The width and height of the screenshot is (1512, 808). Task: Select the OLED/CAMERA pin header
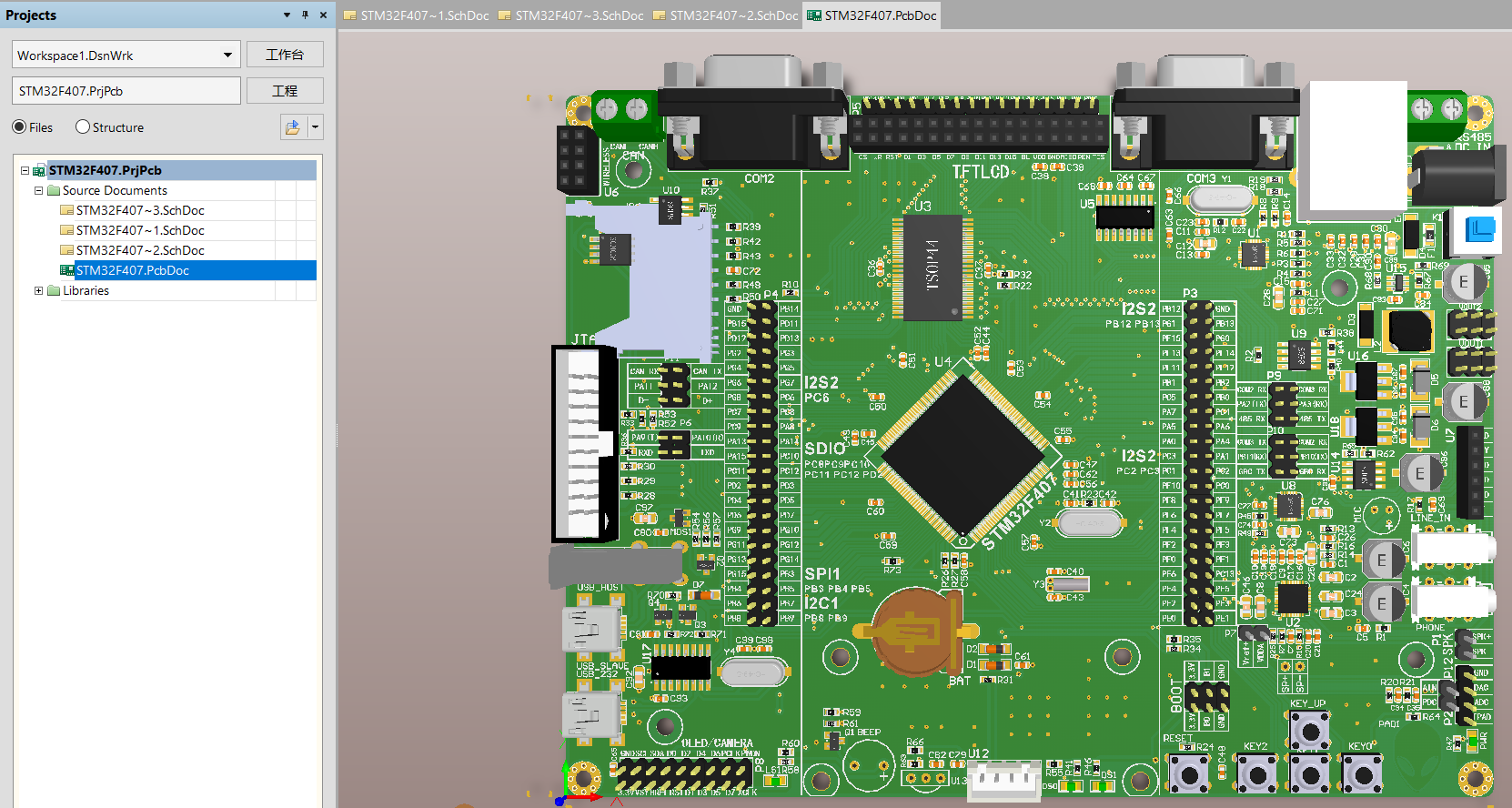(686, 775)
